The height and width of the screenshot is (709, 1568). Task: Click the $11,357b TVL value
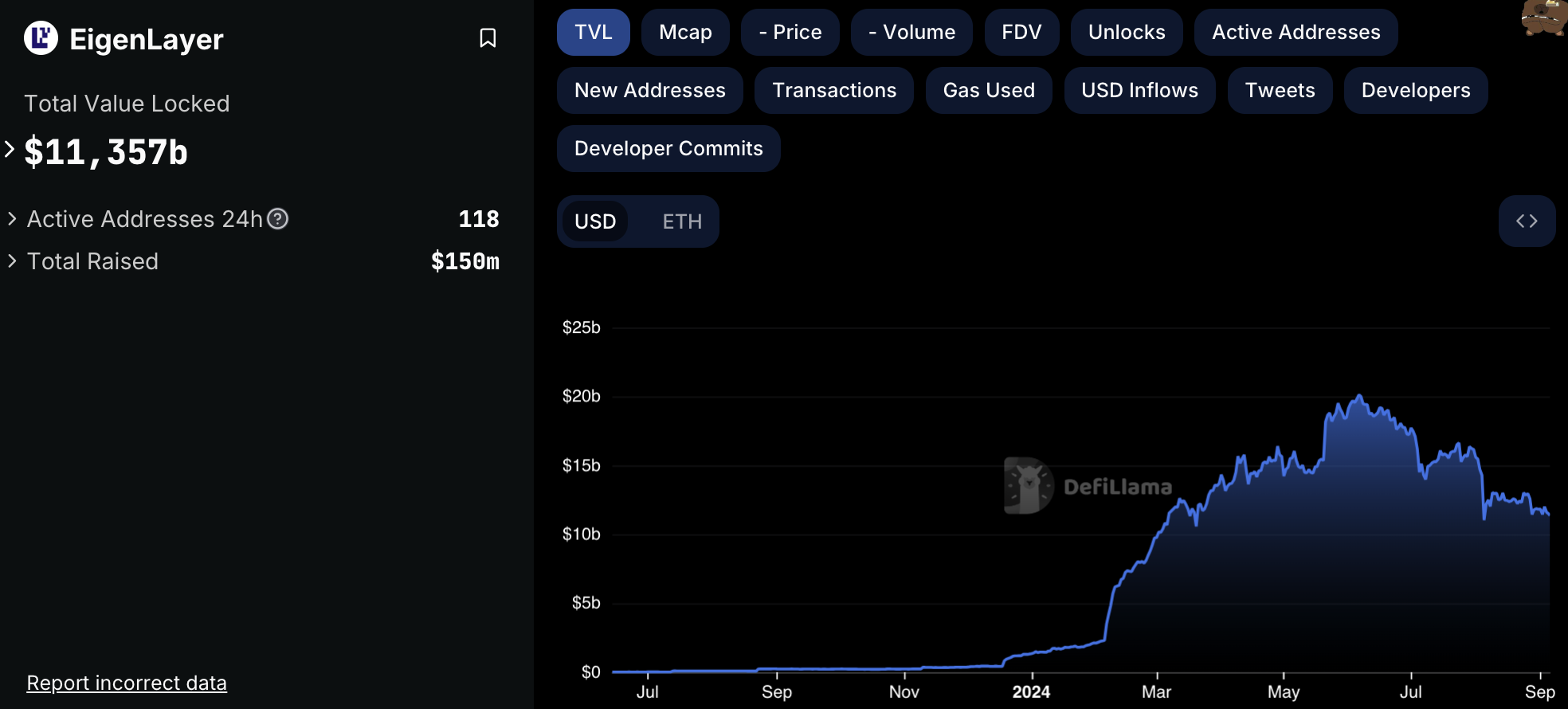coord(106,152)
